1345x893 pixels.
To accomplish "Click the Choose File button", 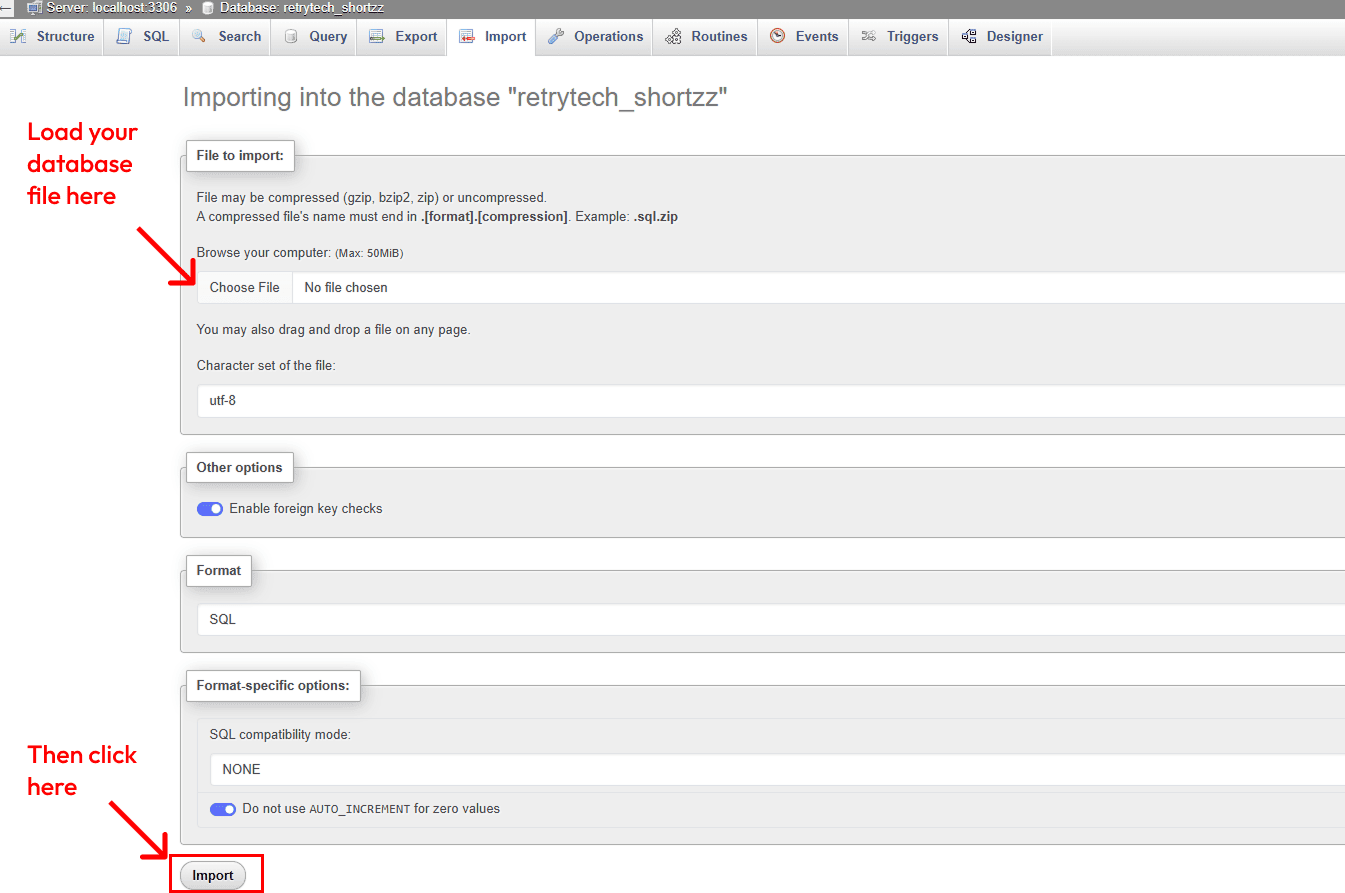I will coord(245,288).
